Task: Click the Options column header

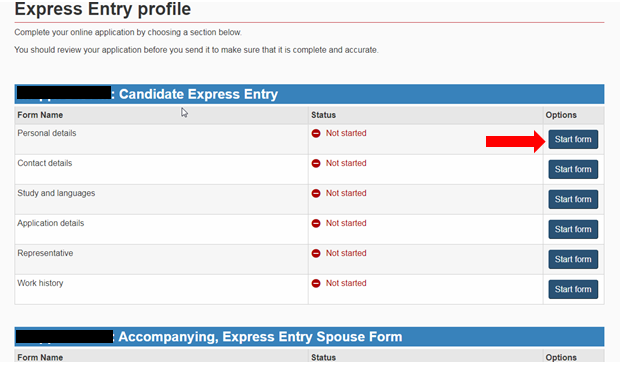Action: pos(561,115)
